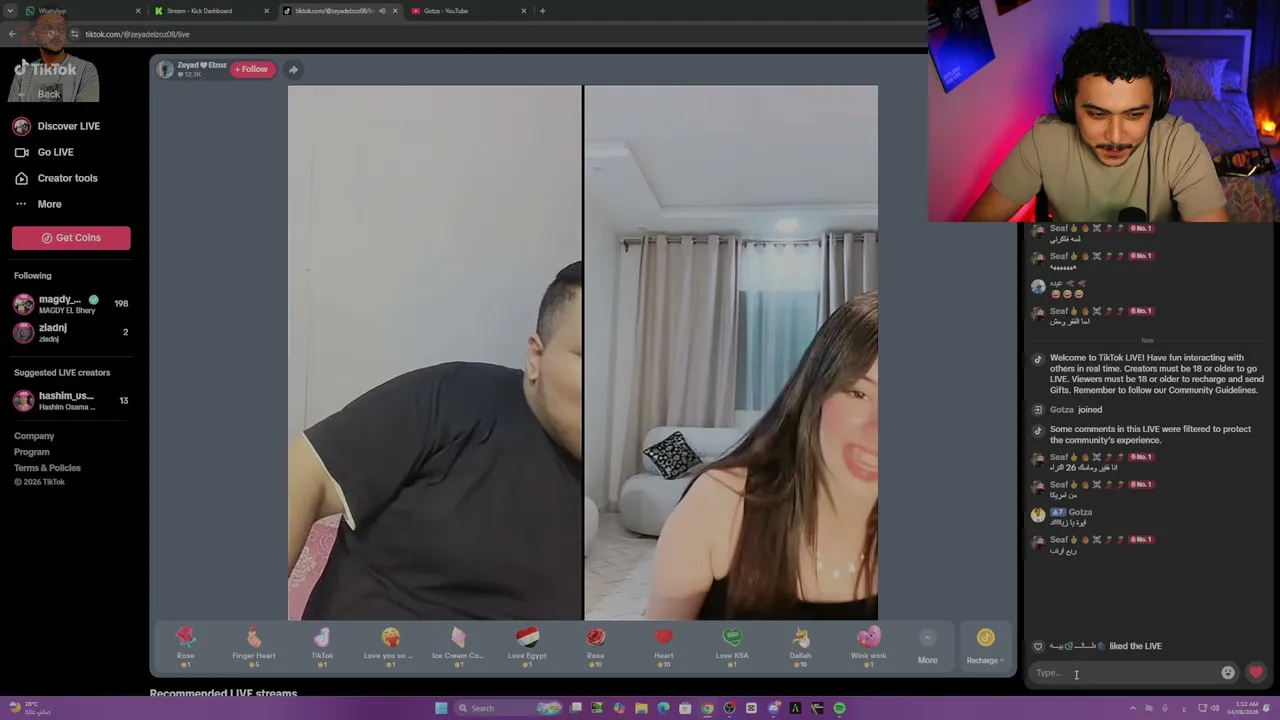The image size is (1280, 720).
Task: Click the TikTok logo in sidebar
Action: (x=45, y=69)
